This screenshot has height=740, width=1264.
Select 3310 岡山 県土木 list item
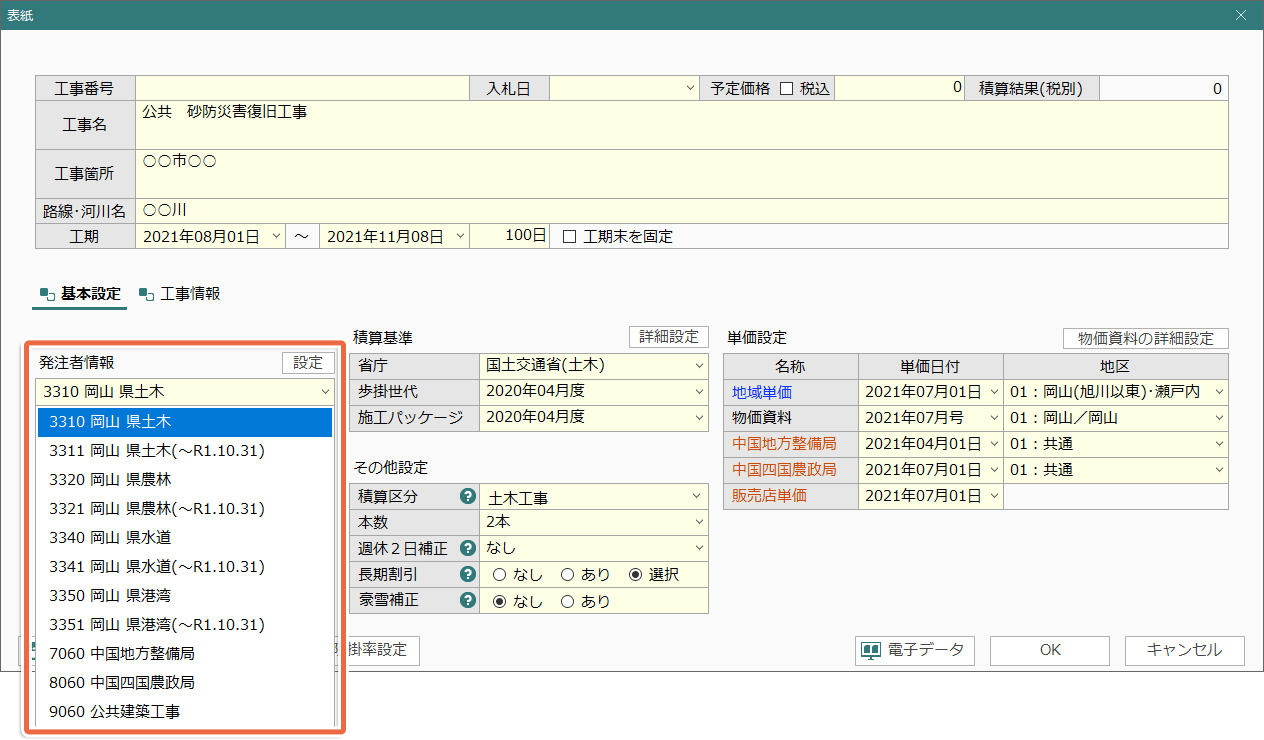click(185, 422)
